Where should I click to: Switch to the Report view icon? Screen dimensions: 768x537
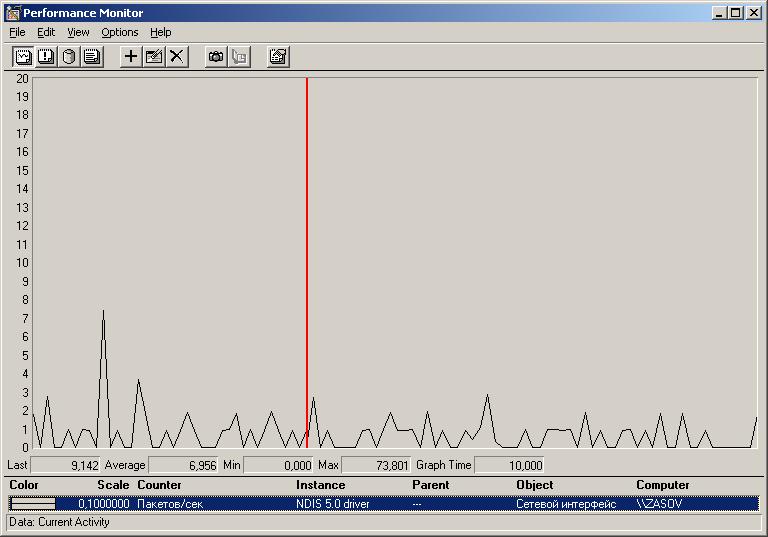92,57
